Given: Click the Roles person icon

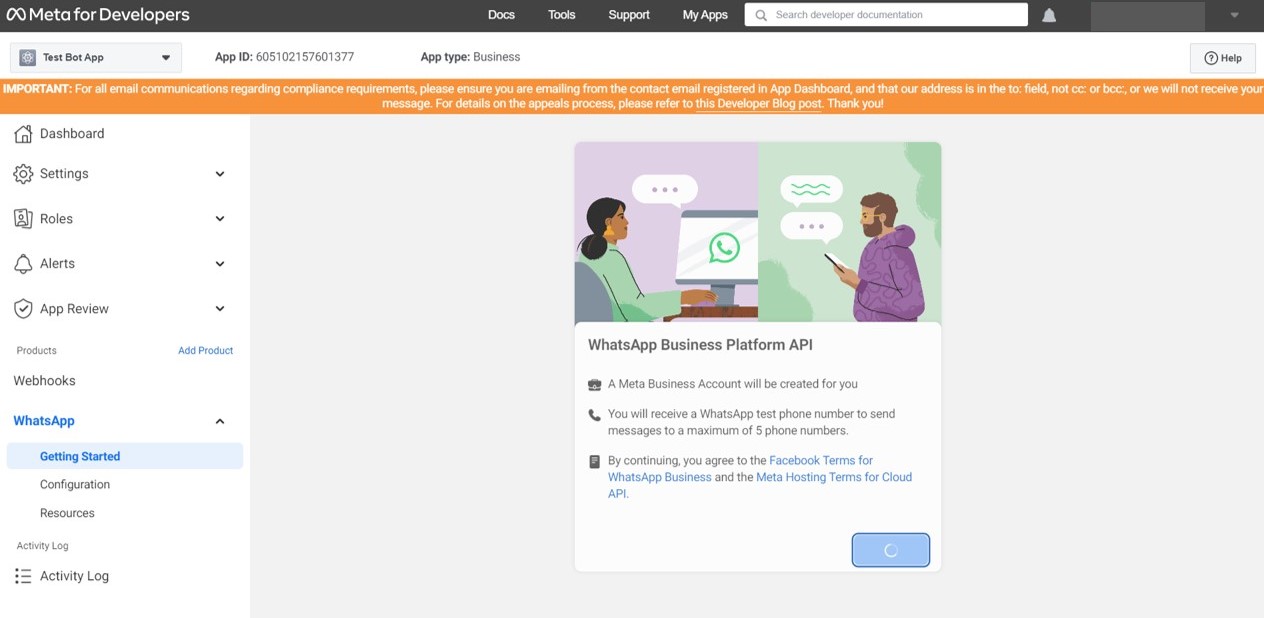Looking at the screenshot, I should [x=23, y=219].
